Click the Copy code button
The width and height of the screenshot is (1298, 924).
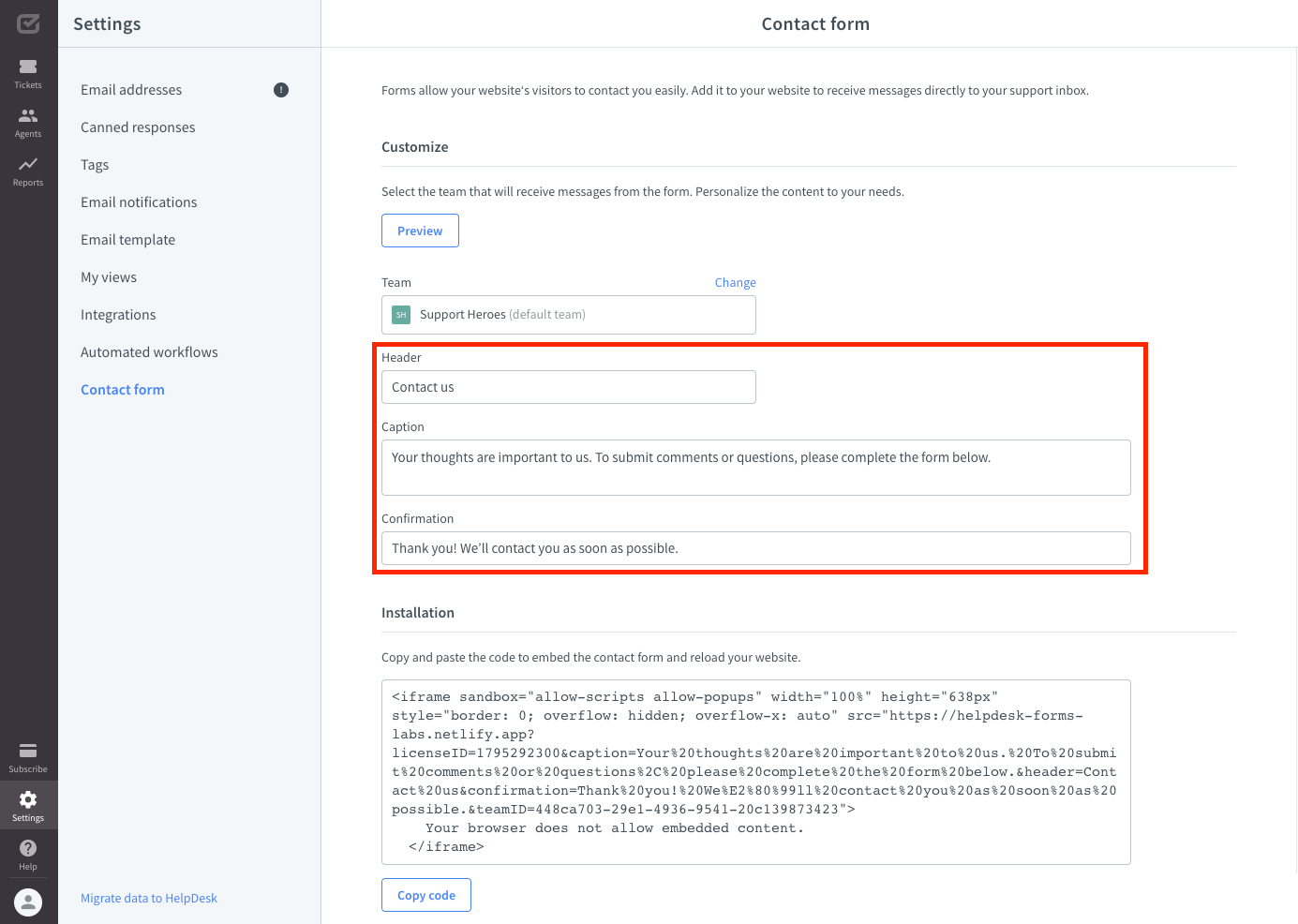[x=425, y=894]
